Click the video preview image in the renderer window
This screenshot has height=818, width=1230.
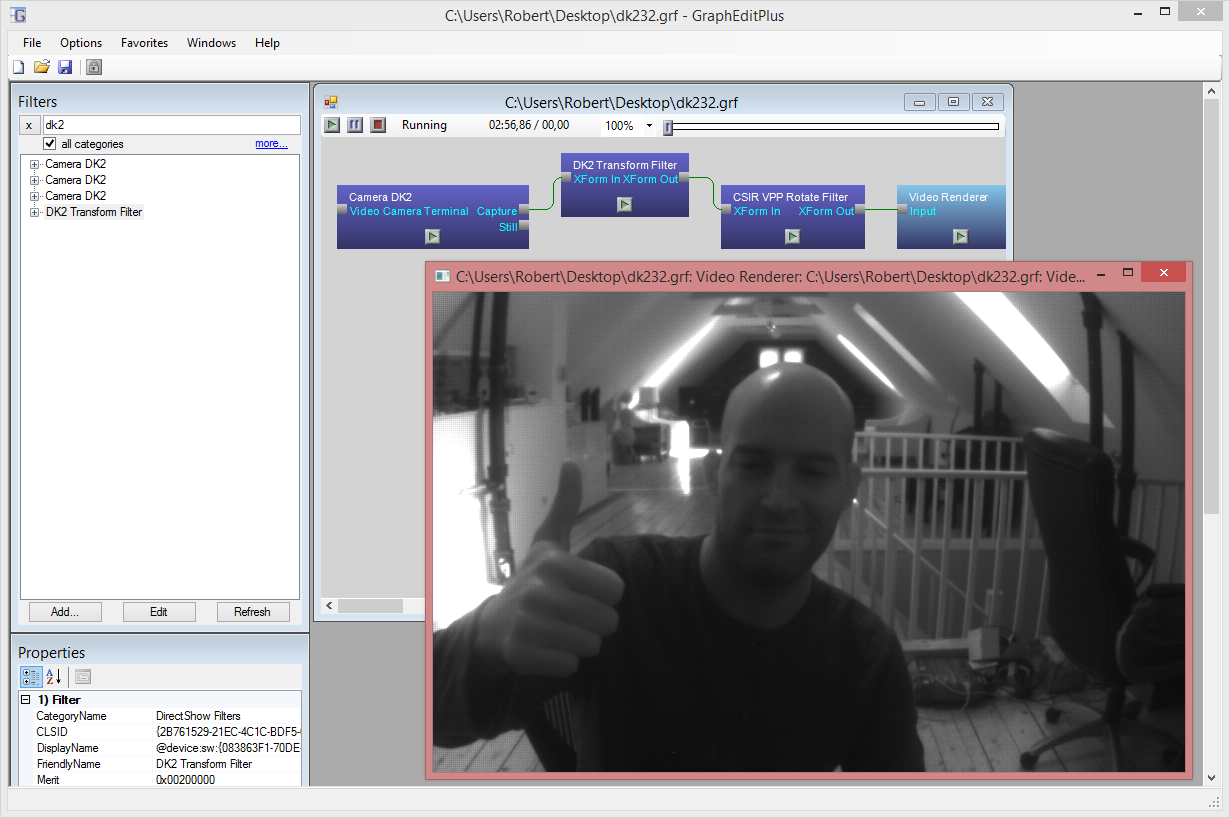808,532
